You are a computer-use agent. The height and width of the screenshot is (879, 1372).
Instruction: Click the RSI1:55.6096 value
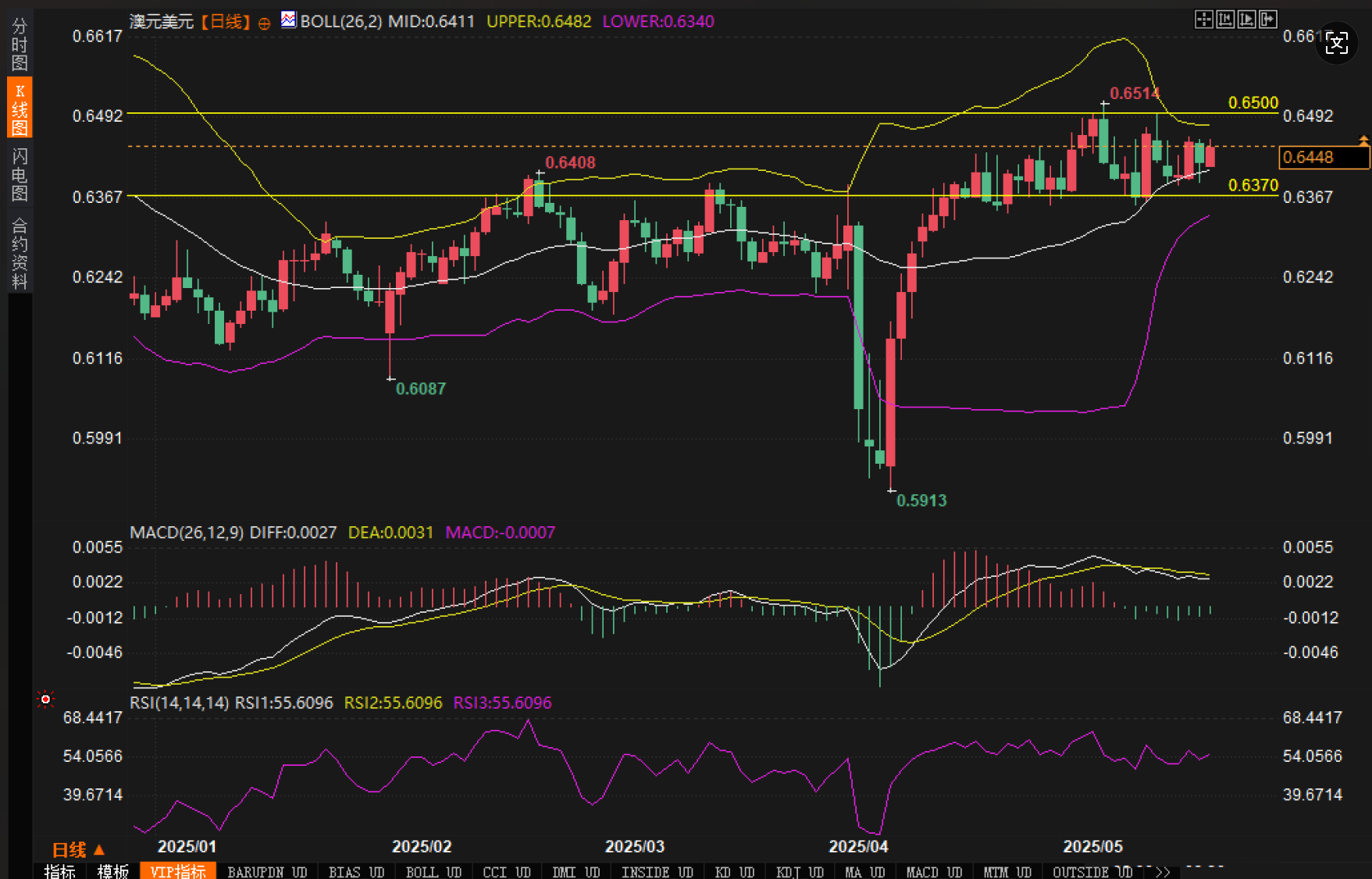pyautogui.click(x=284, y=703)
